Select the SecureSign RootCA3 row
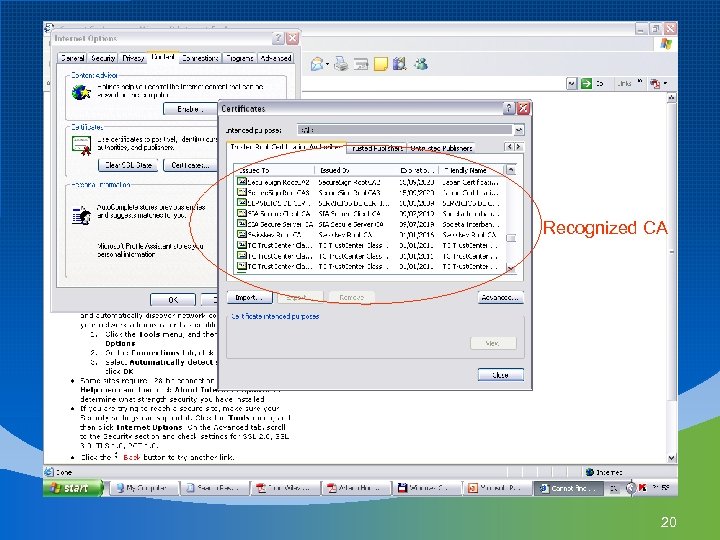 [370, 192]
